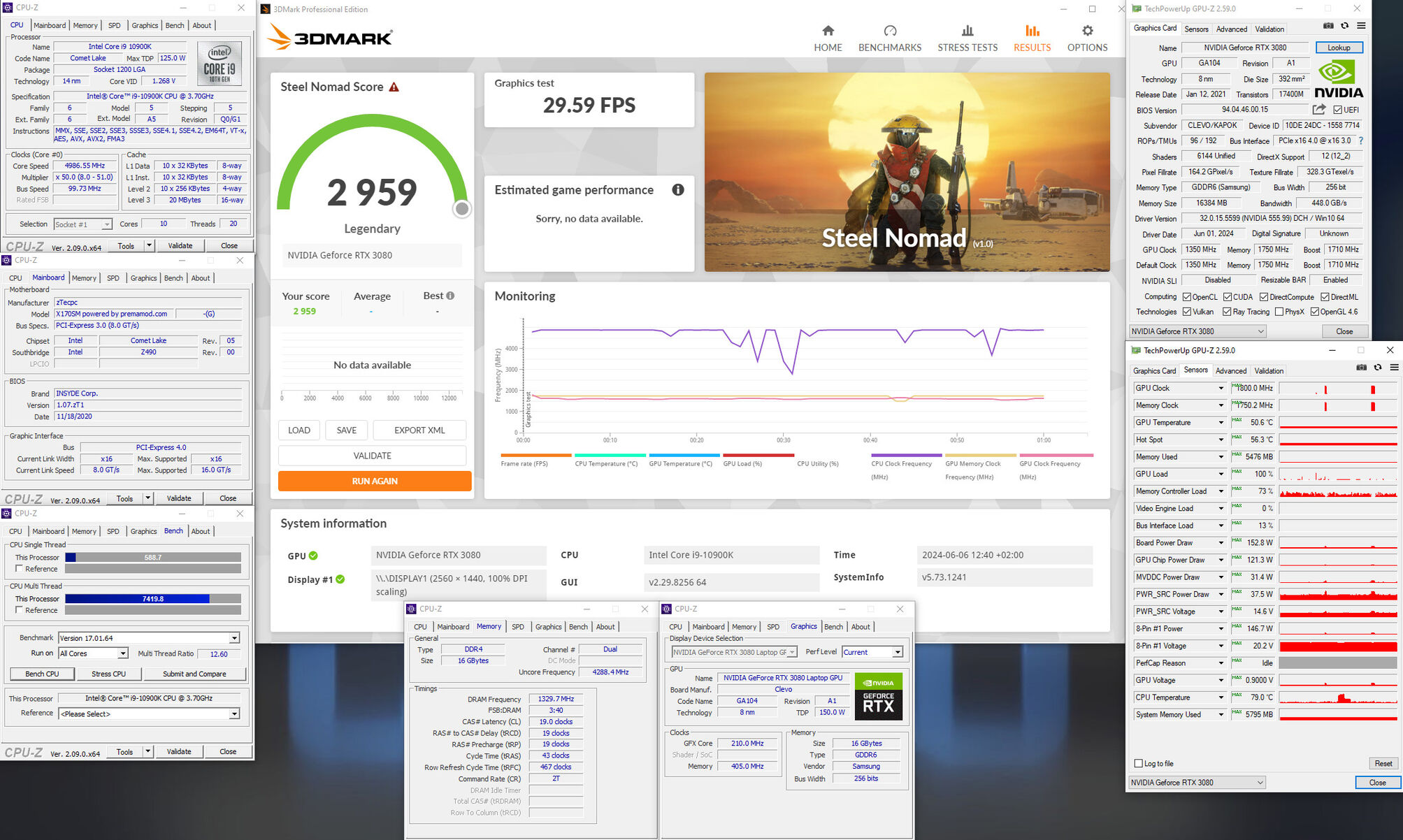
Task: Switch to SPD tab in CPU-Z memory window
Action: click(x=517, y=627)
